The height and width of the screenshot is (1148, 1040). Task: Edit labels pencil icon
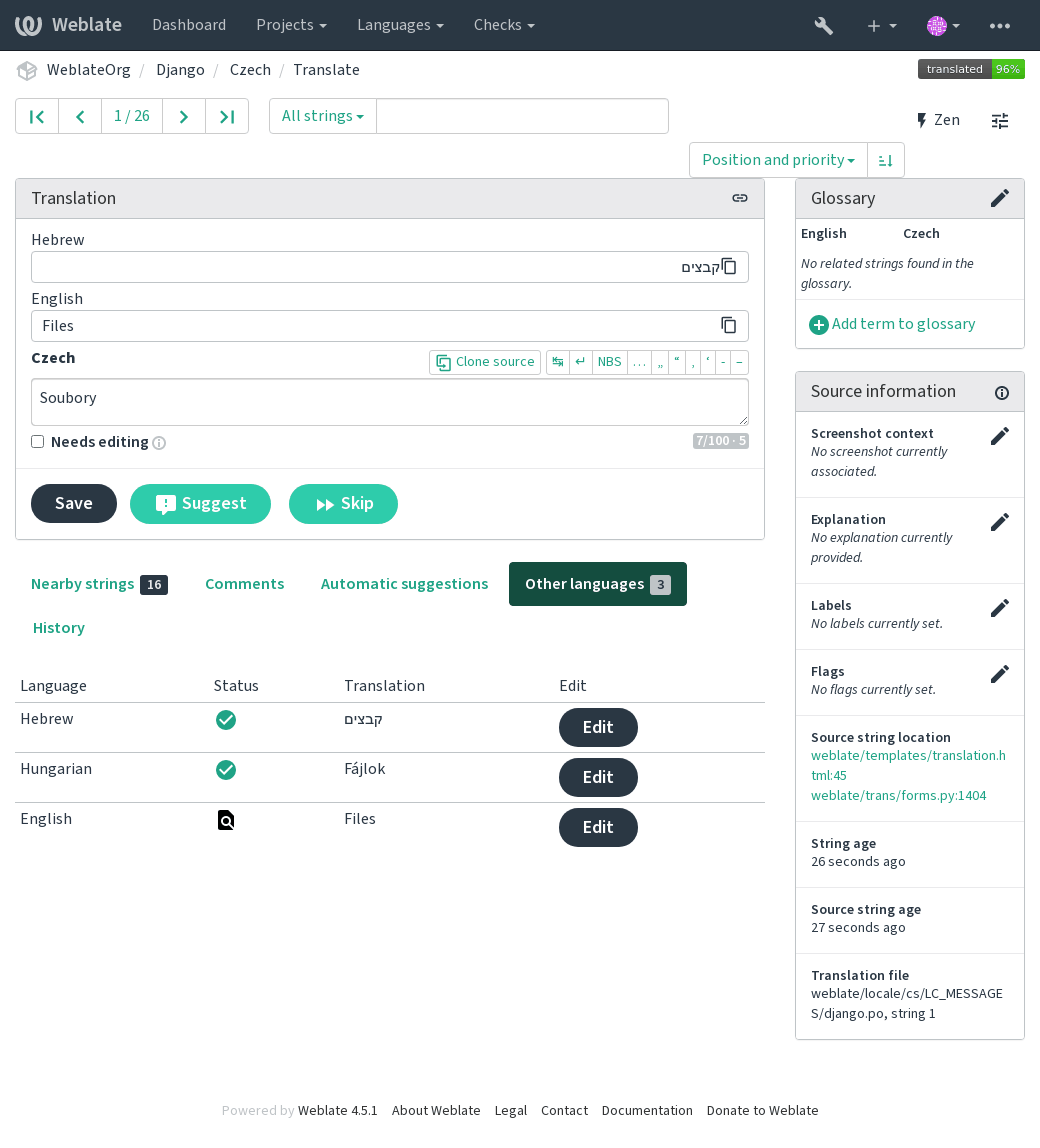point(1000,608)
